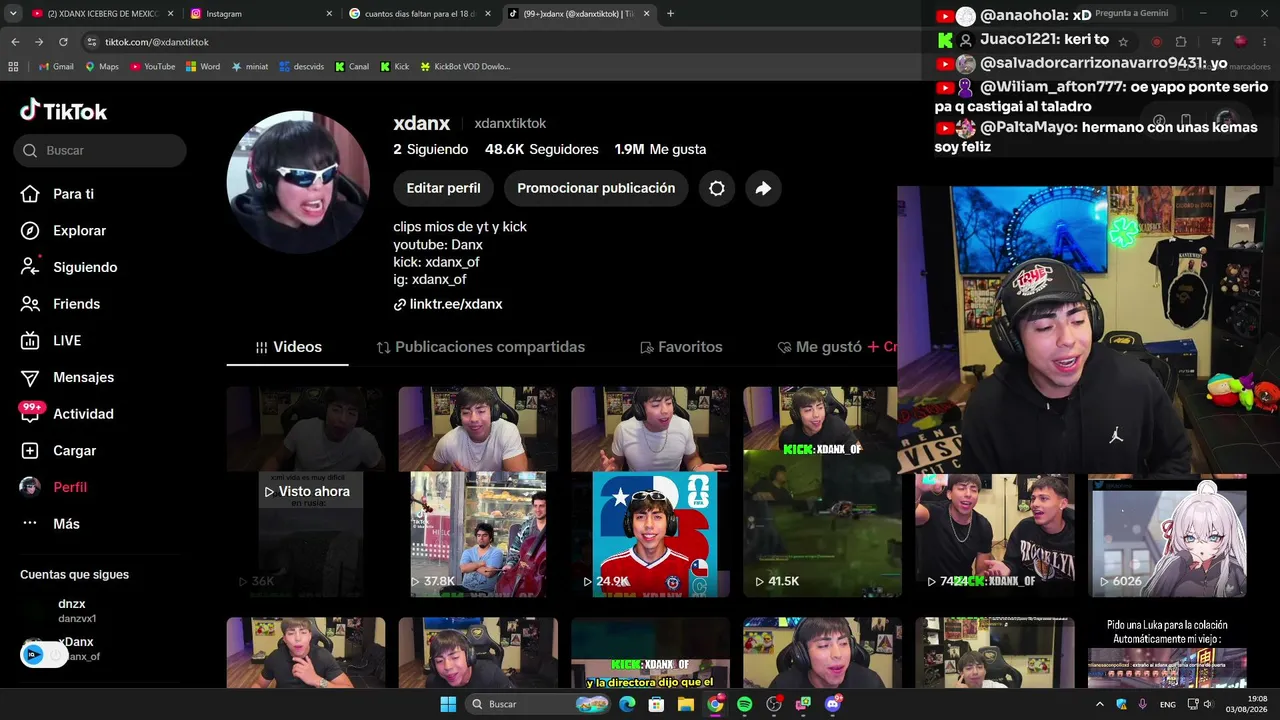Open the video with 41.5K views

tap(822, 492)
